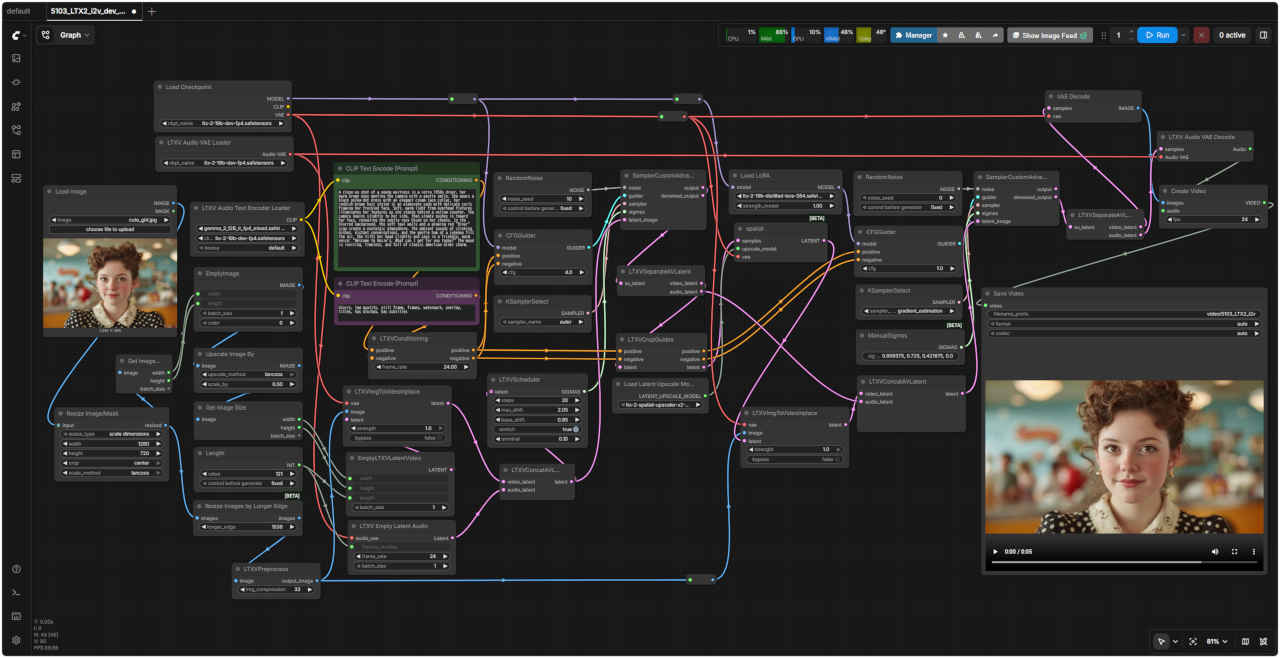This screenshot has height=658, width=1280.
Task: Open the Manager button
Action: 913,35
